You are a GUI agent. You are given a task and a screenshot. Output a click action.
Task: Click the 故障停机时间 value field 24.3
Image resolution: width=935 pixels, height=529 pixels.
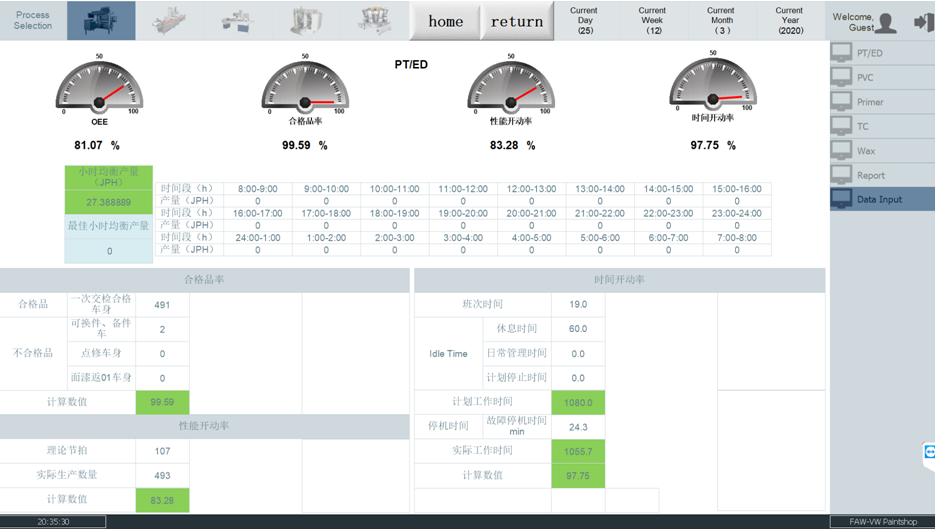click(x=578, y=427)
